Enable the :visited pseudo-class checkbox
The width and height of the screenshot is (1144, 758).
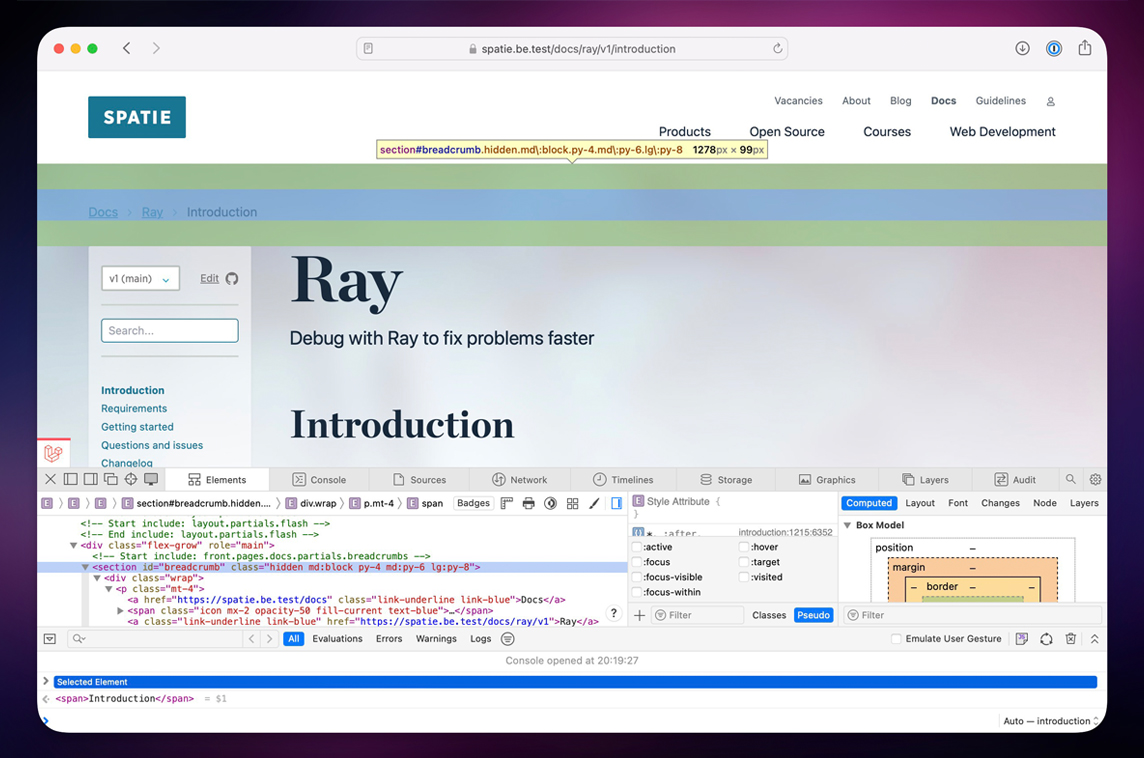click(744, 577)
